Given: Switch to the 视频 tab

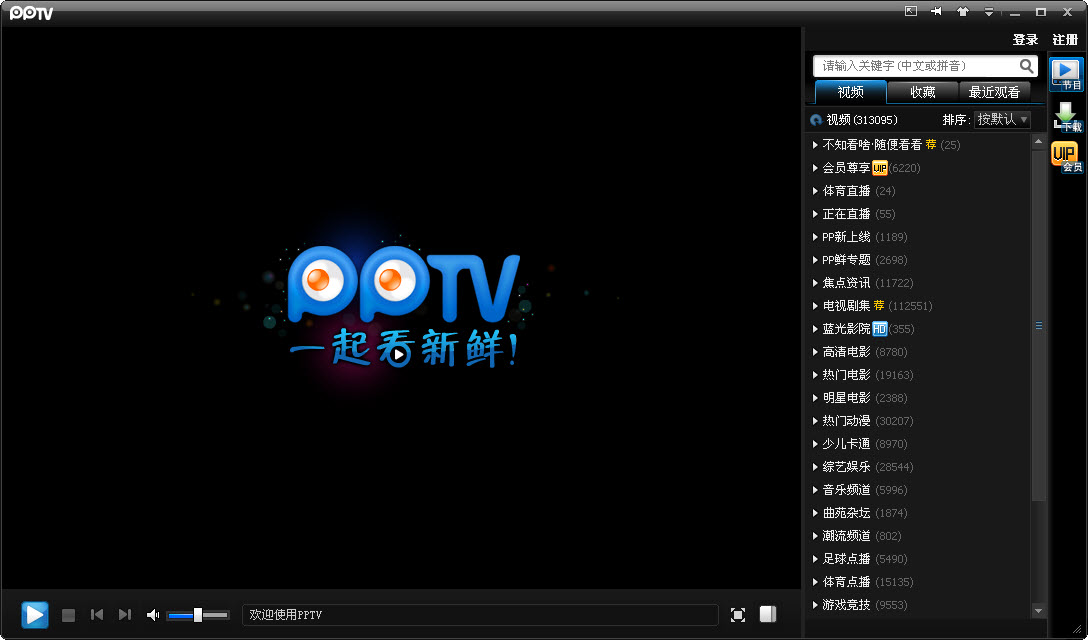Looking at the screenshot, I should click(851, 92).
